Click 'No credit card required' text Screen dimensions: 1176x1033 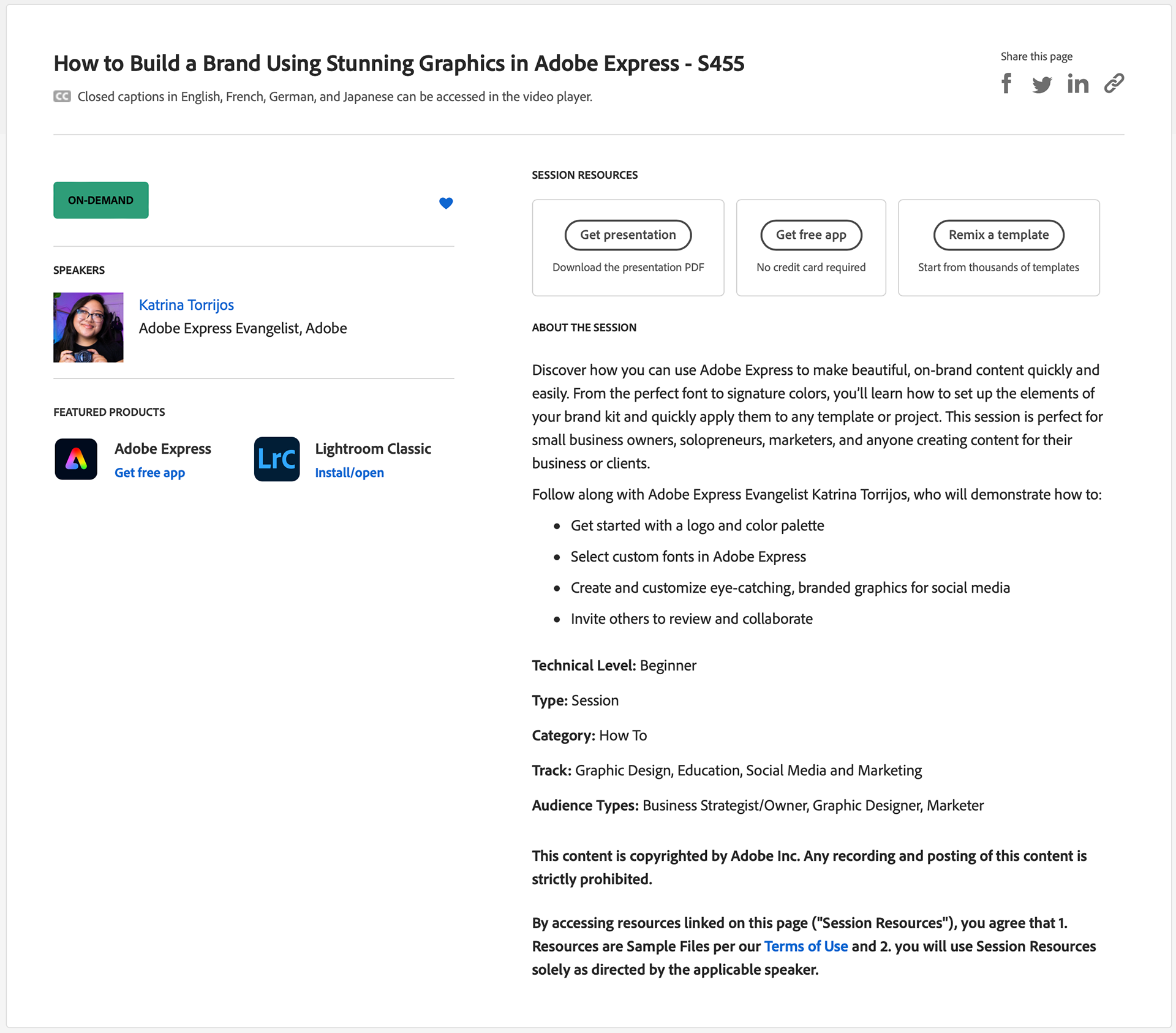coord(811,268)
